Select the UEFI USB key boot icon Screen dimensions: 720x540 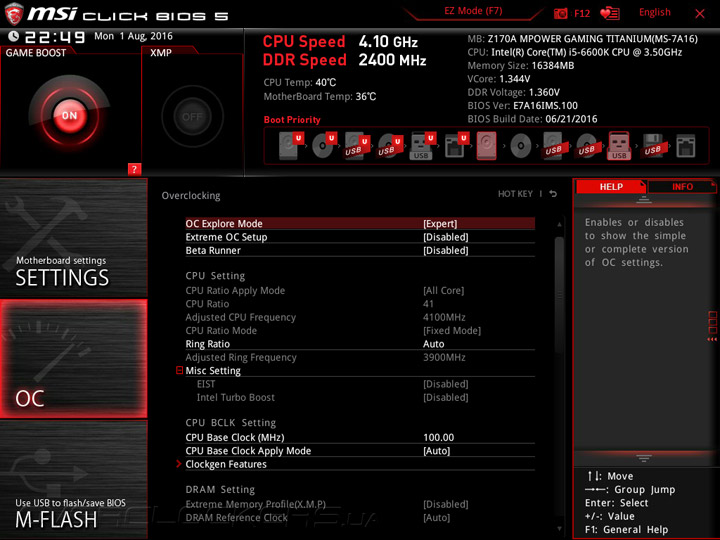(x=422, y=146)
